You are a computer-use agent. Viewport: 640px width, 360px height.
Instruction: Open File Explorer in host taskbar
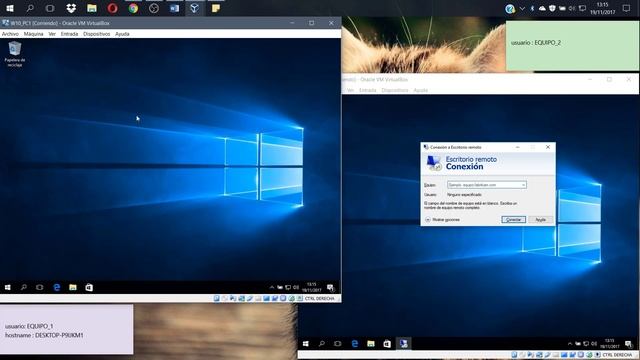pyautogui.click(x=92, y=8)
